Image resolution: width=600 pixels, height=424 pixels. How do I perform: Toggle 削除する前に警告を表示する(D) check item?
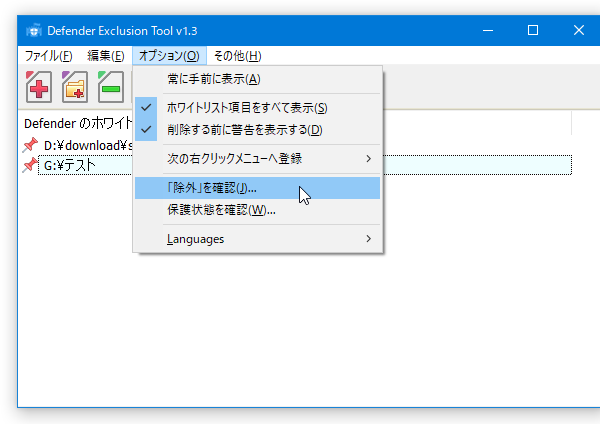[x=258, y=130]
